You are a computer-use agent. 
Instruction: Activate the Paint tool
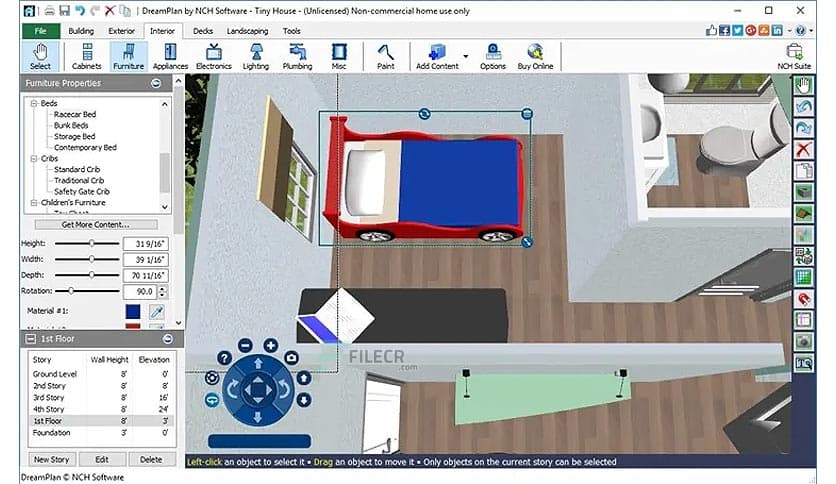[x=385, y=56]
